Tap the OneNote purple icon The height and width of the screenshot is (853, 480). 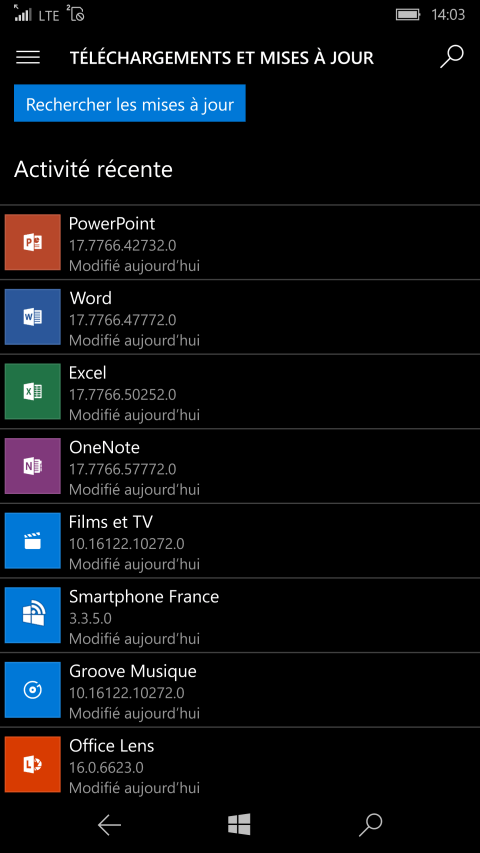[33, 466]
